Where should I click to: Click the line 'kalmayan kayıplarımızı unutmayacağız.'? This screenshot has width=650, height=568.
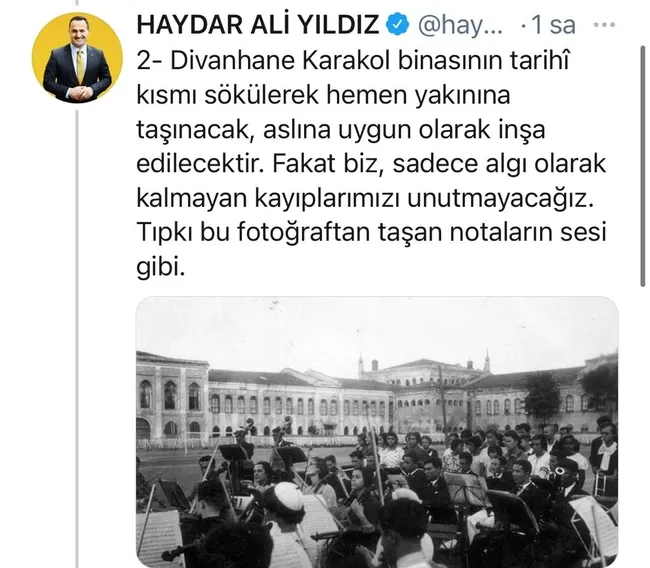(x=366, y=199)
